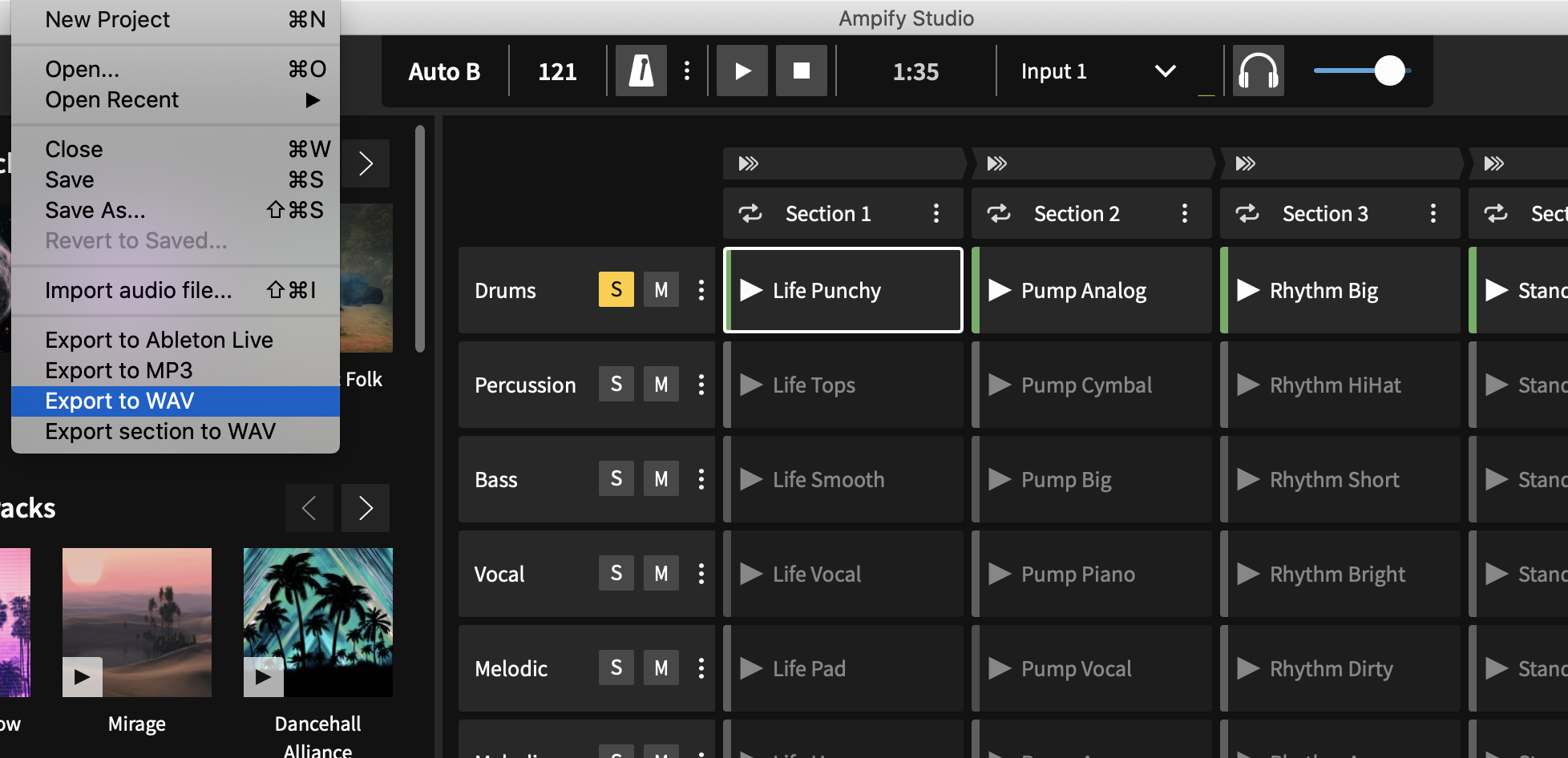Viewport: 1568px width, 758px height.
Task: Mute the Bass track
Action: [x=661, y=478]
